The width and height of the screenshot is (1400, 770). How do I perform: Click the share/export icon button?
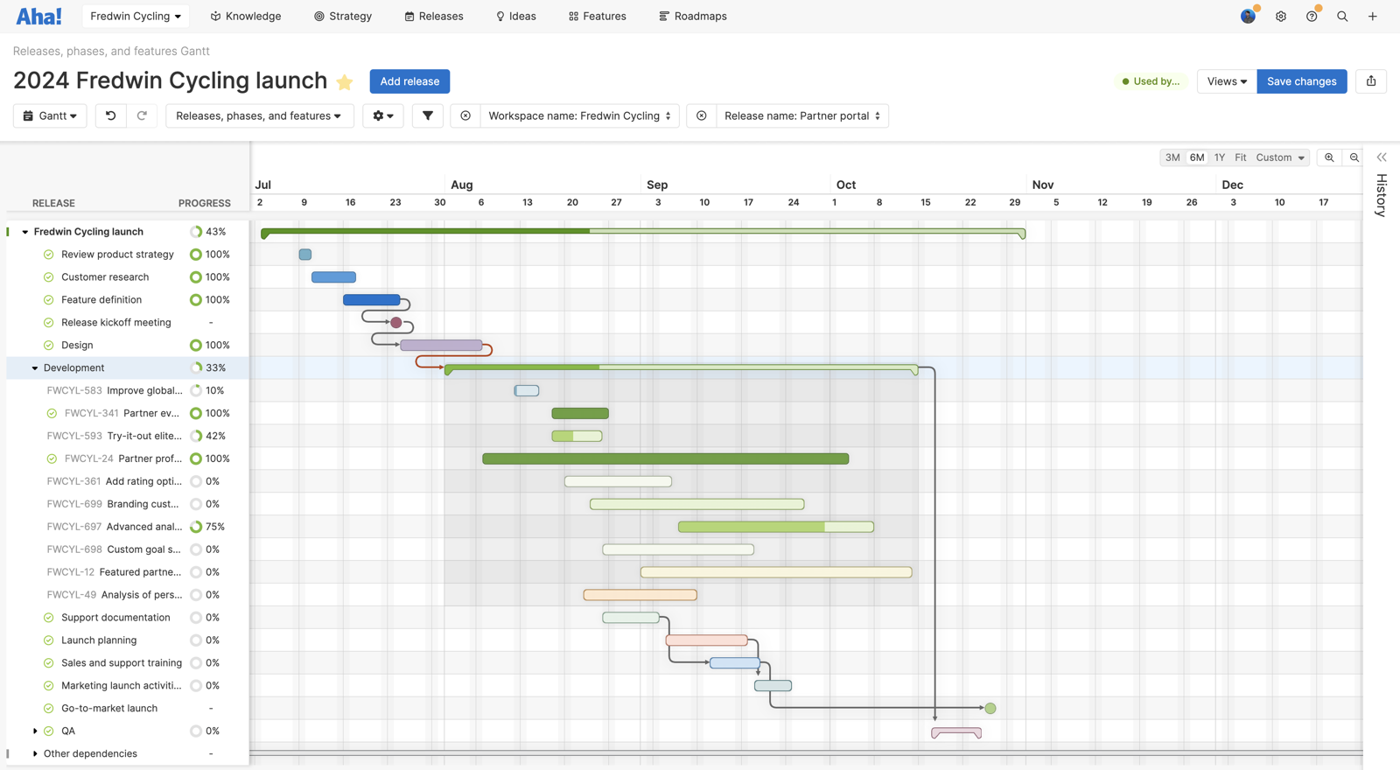[x=1371, y=81]
